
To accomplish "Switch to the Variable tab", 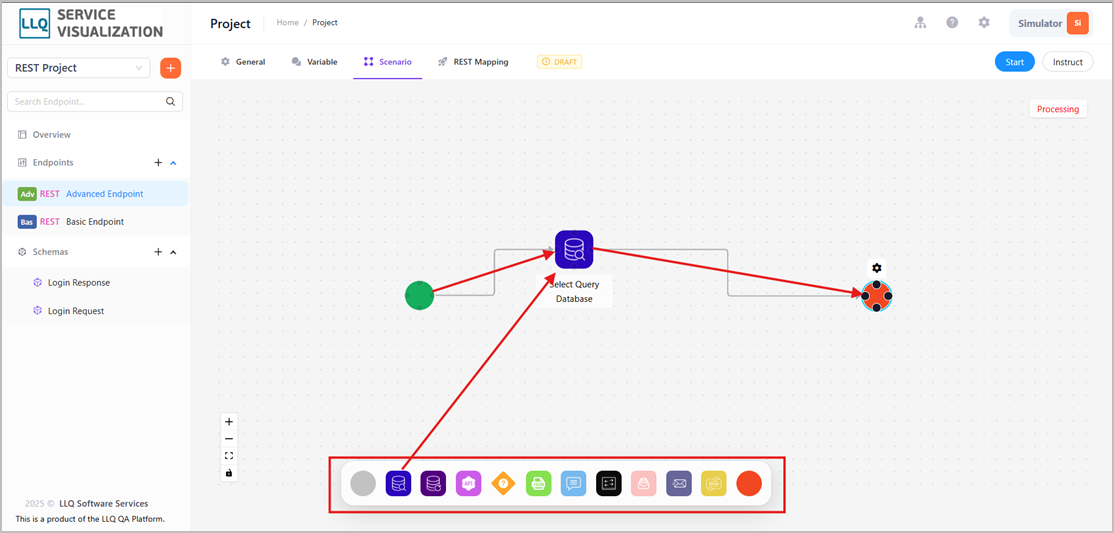I will [x=314, y=62].
